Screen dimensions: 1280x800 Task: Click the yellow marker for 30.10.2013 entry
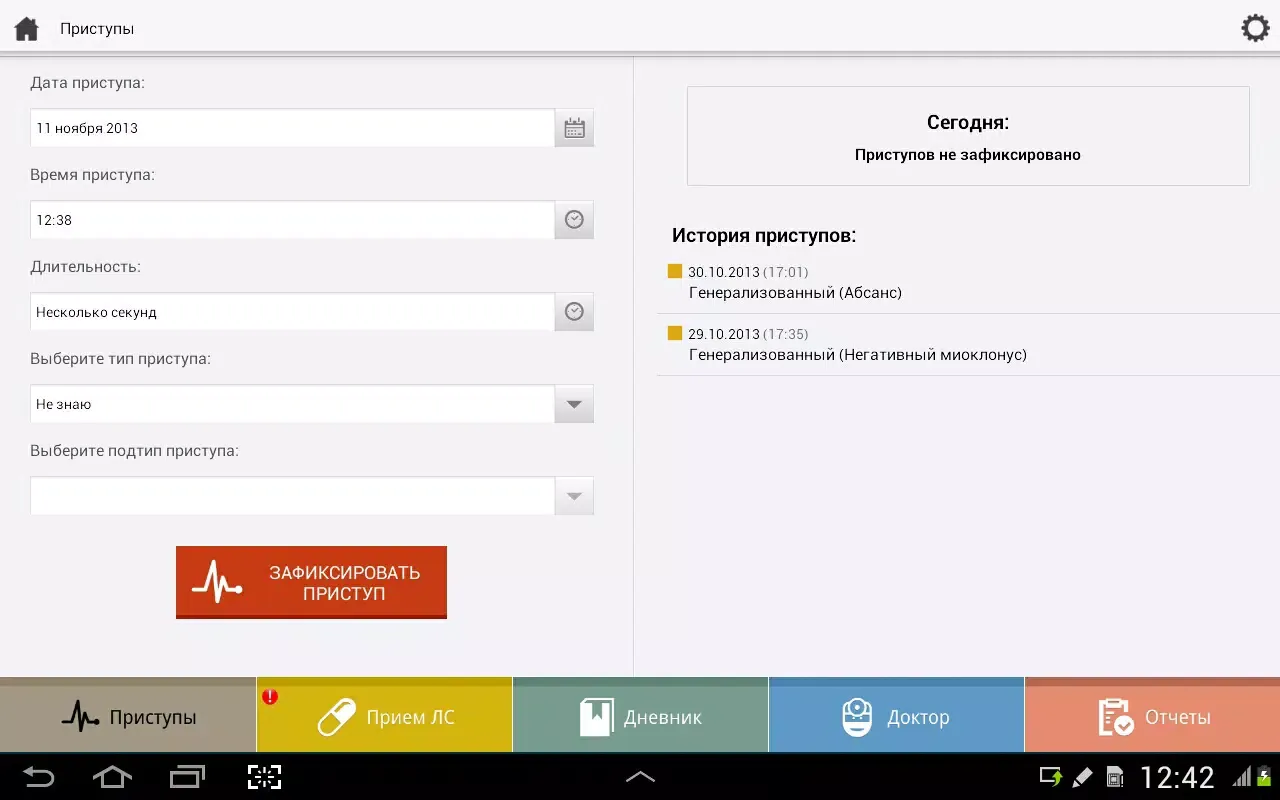[675, 271]
